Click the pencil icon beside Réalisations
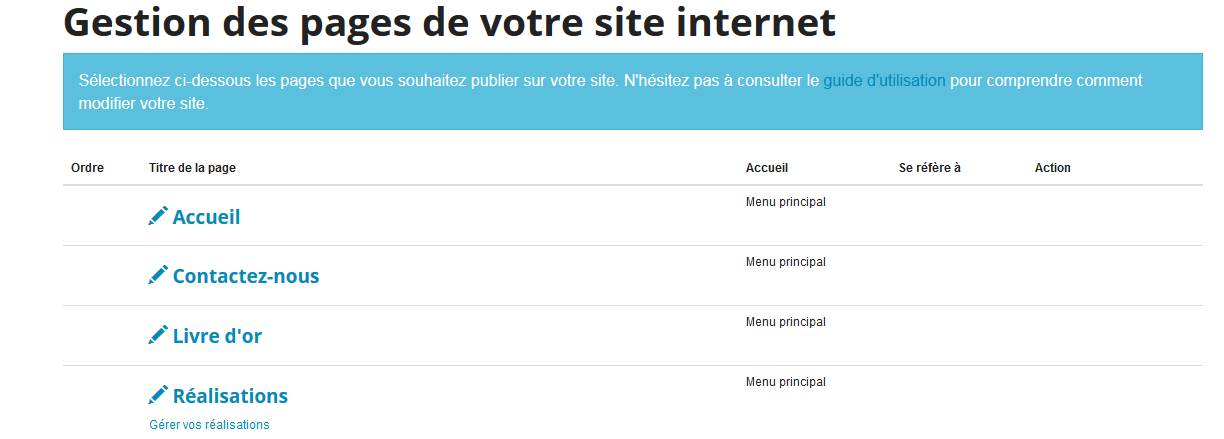Image resolution: width=1224 pixels, height=439 pixels. pos(158,396)
